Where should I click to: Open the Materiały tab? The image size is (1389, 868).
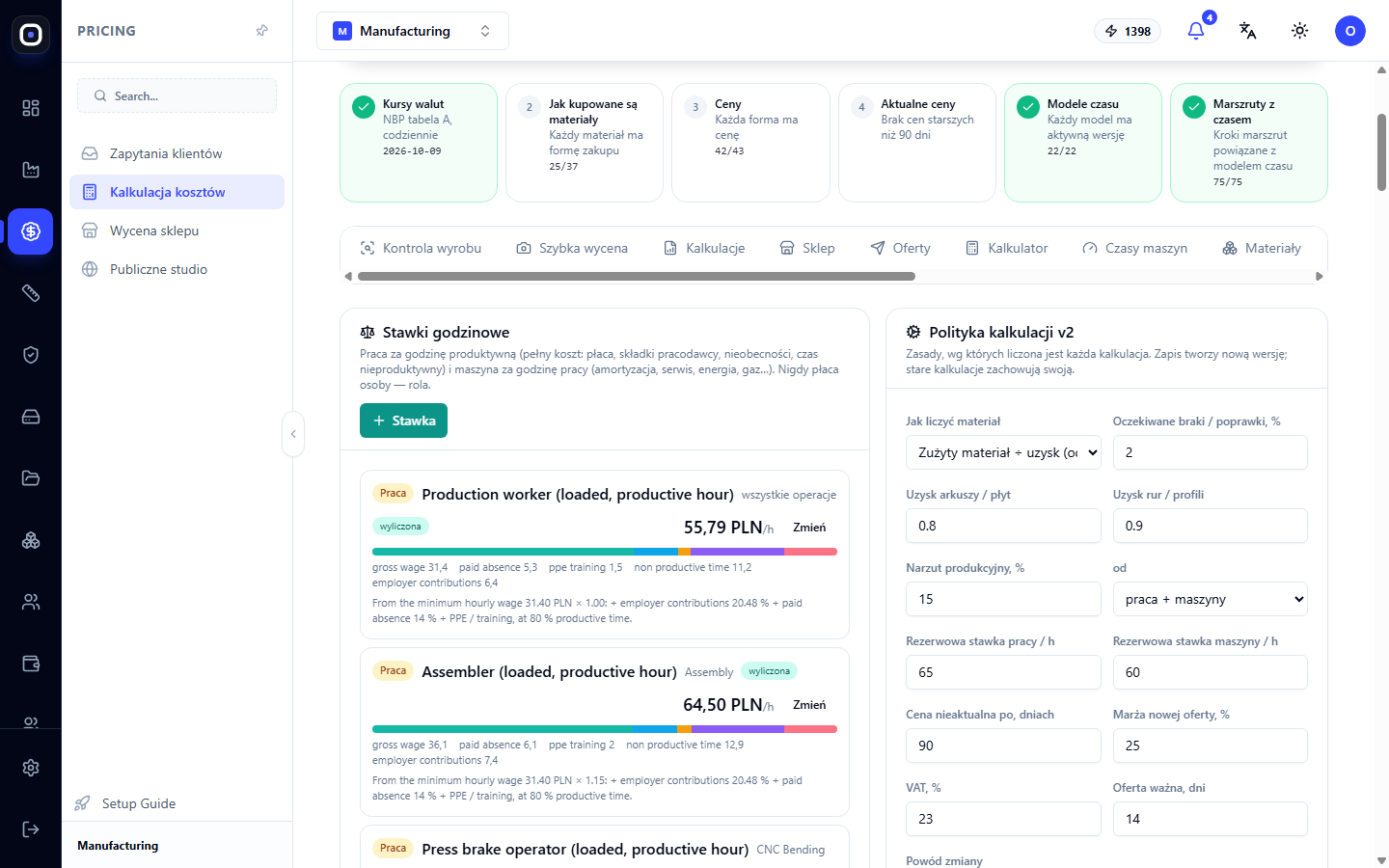(1262, 248)
